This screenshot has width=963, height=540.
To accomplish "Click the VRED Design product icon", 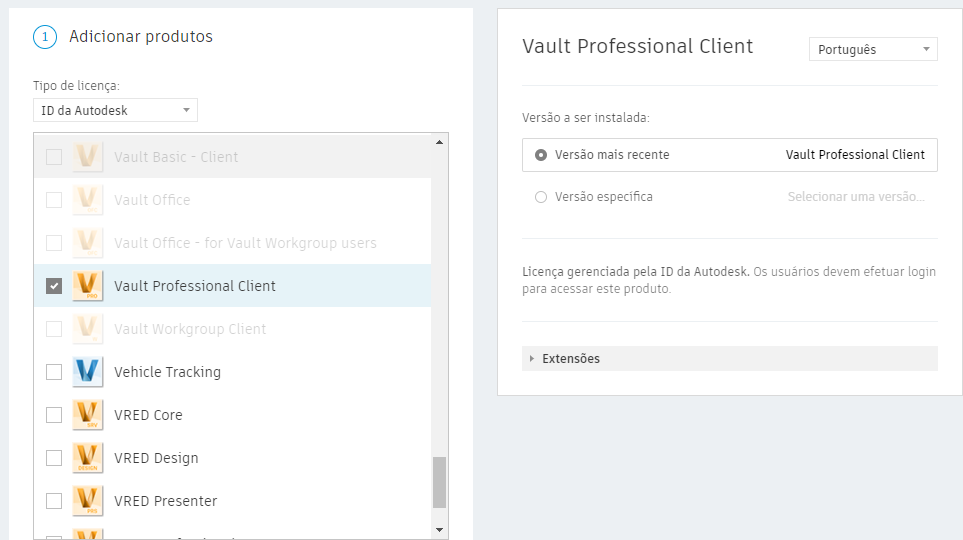I will click(88, 458).
